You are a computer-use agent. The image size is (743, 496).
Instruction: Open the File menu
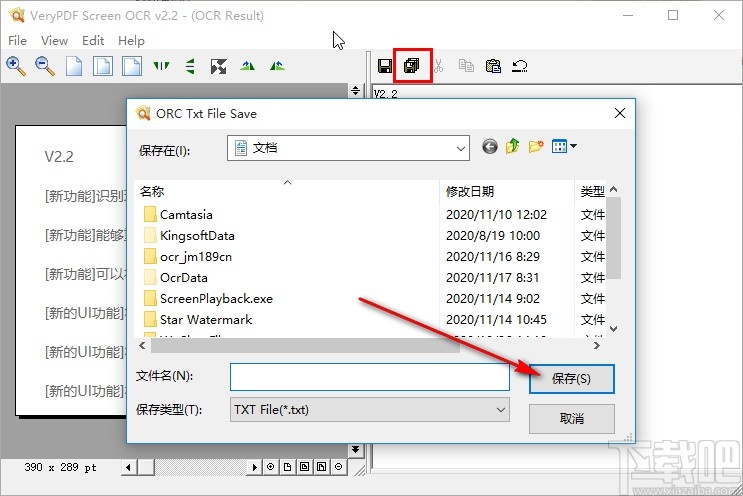pyautogui.click(x=18, y=41)
